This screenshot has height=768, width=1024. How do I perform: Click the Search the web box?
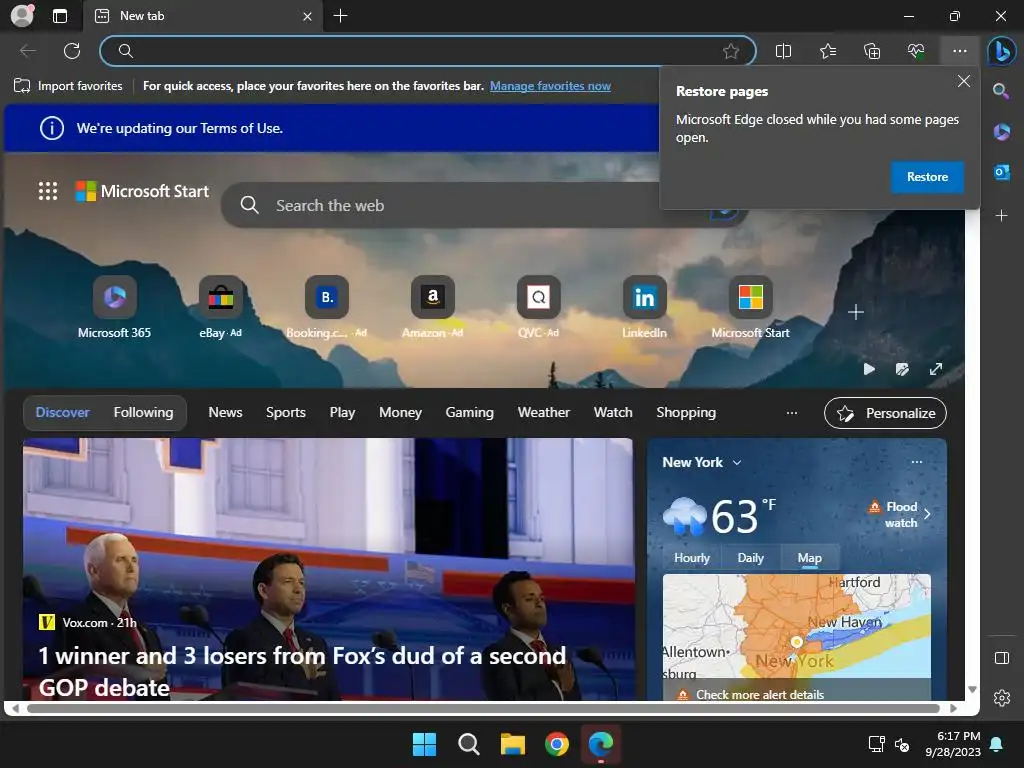click(x=483, y=205)
